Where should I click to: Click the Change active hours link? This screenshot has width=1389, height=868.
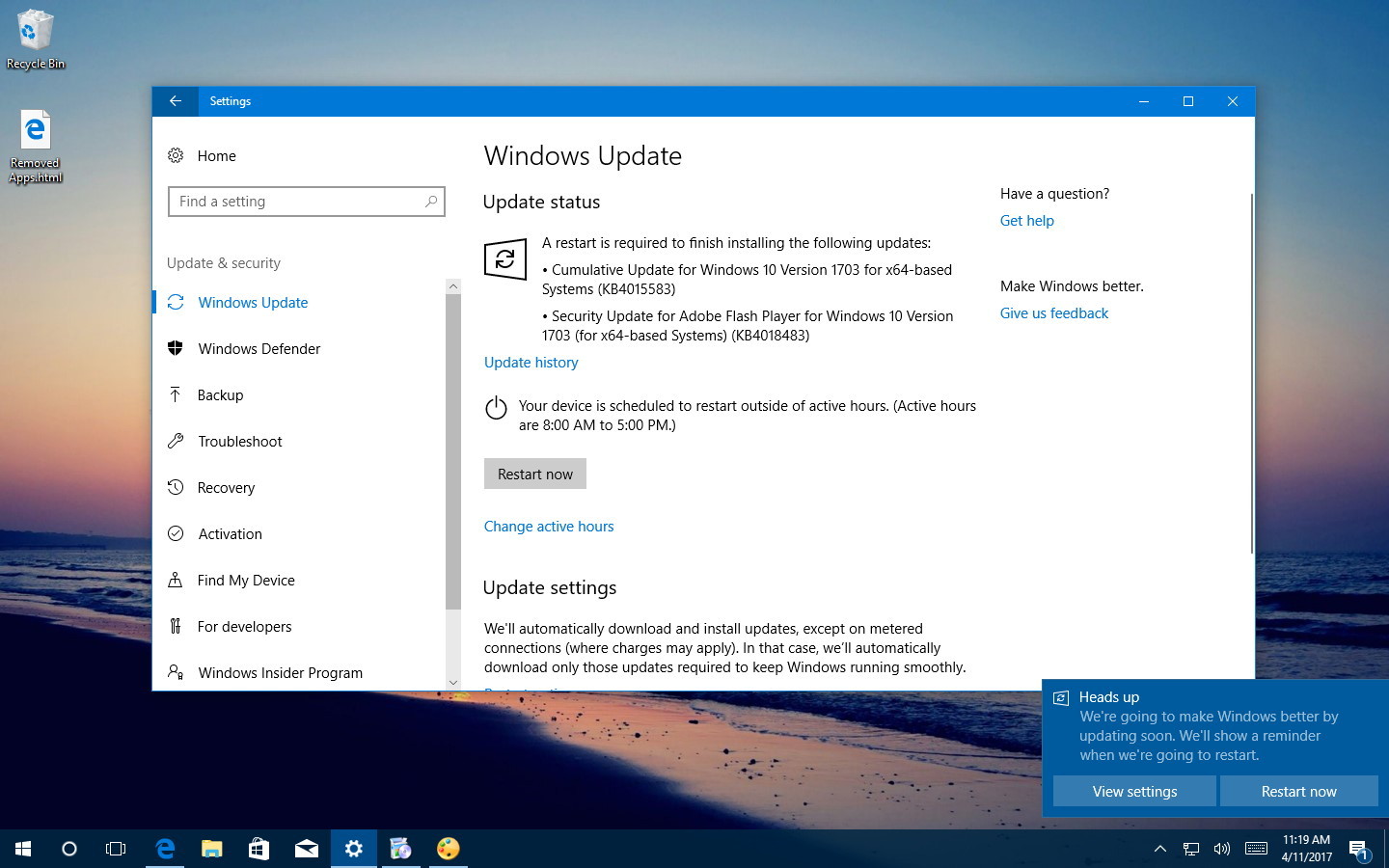tap(549, 527)
